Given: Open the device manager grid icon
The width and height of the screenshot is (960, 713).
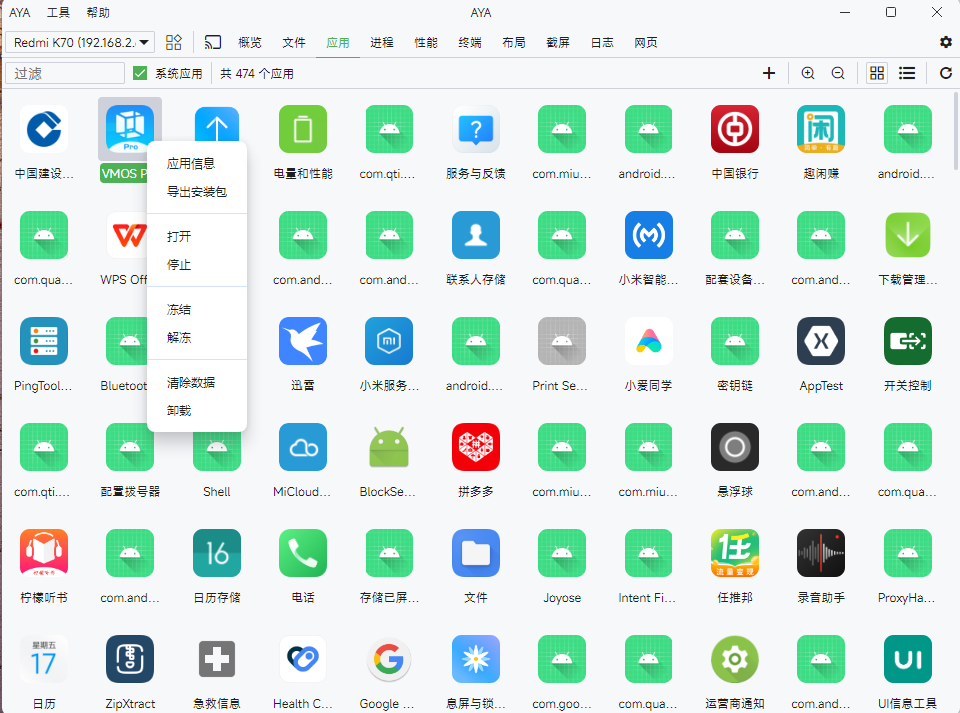Looking at the screenshot, I should (x=174, y=42).
